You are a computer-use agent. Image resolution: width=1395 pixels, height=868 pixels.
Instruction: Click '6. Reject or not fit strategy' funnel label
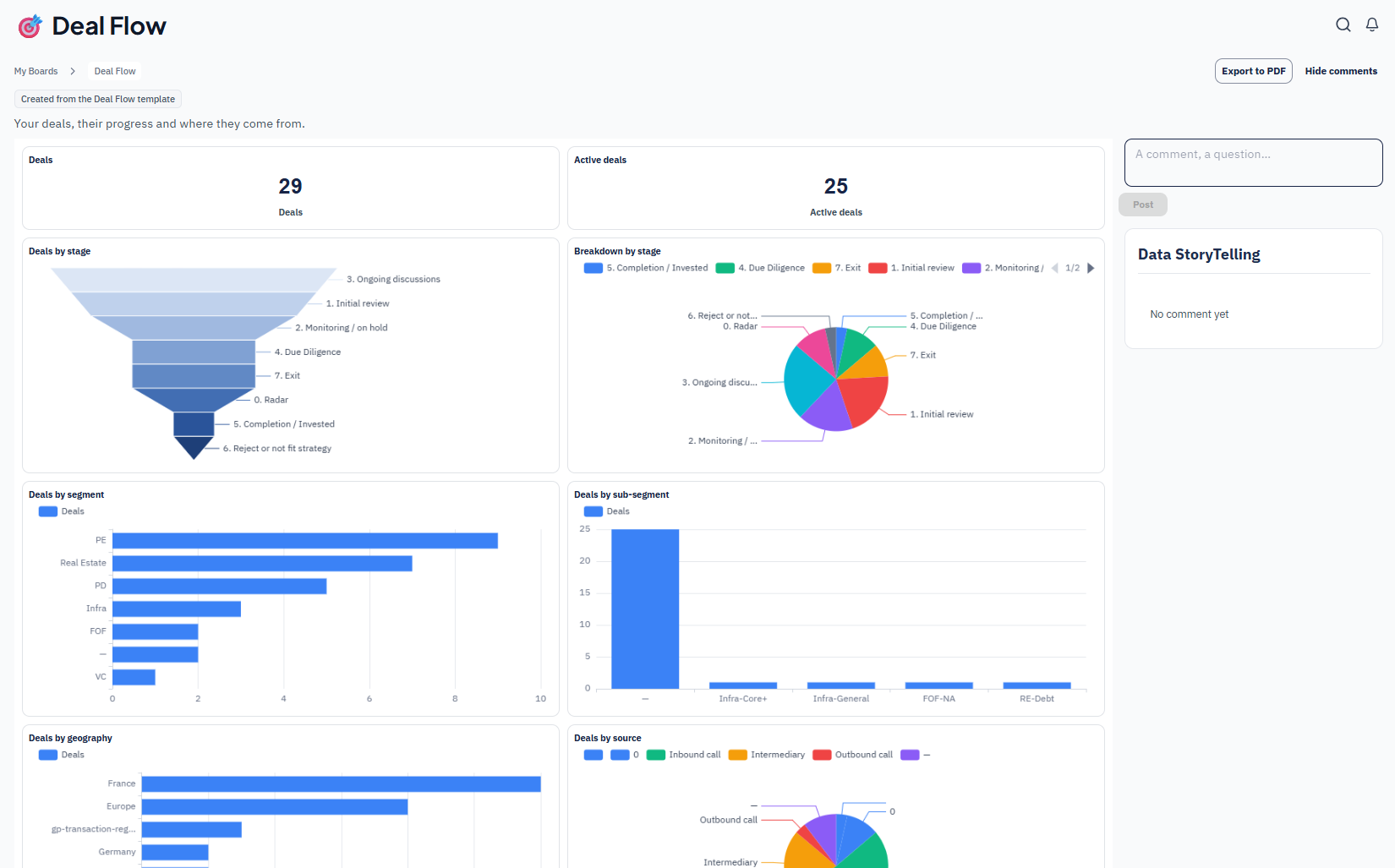(277, 448)
